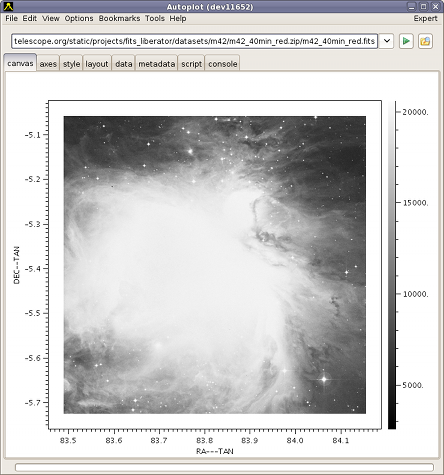Switch to the axes tab
This screenshot has height=475, width=444.
coord(48,64)
